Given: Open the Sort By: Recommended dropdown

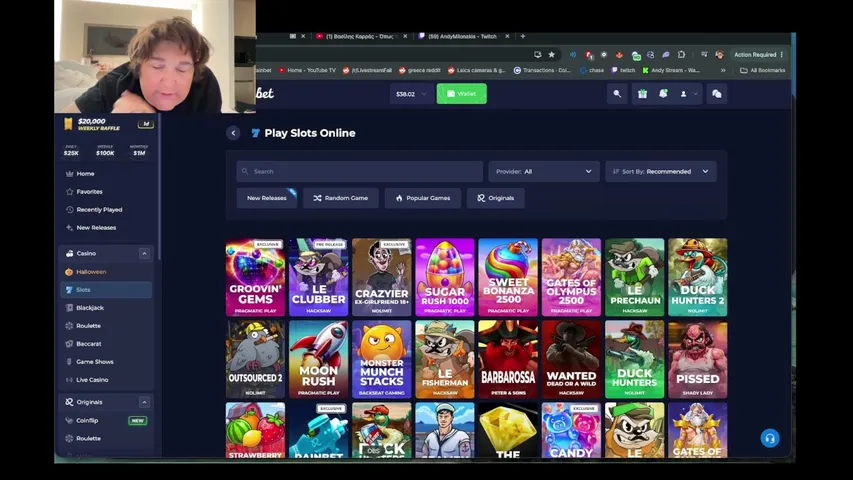Looking at the screenshot, I should (661, 171).
